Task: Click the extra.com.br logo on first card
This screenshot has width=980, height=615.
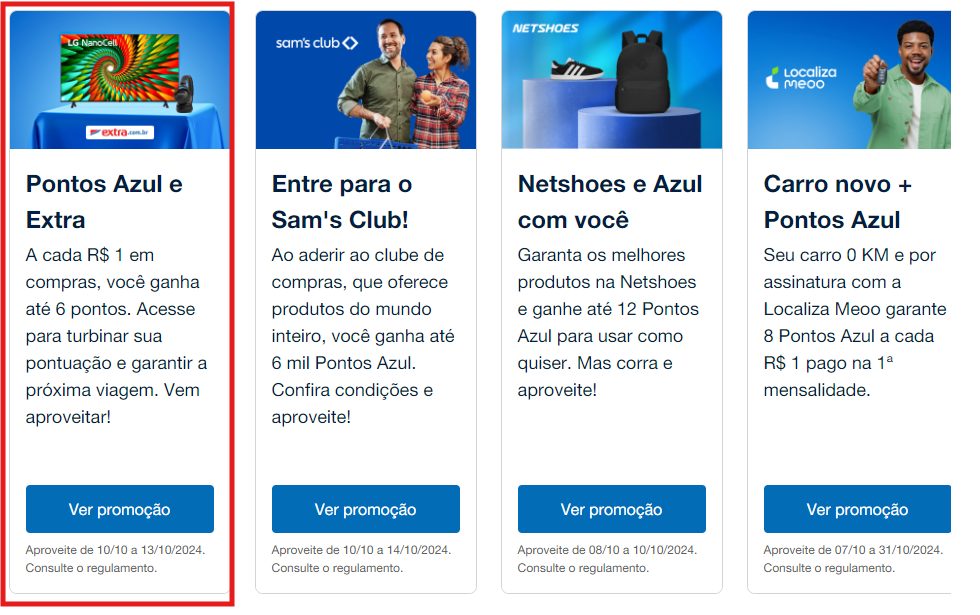Action: pos(120,132)
